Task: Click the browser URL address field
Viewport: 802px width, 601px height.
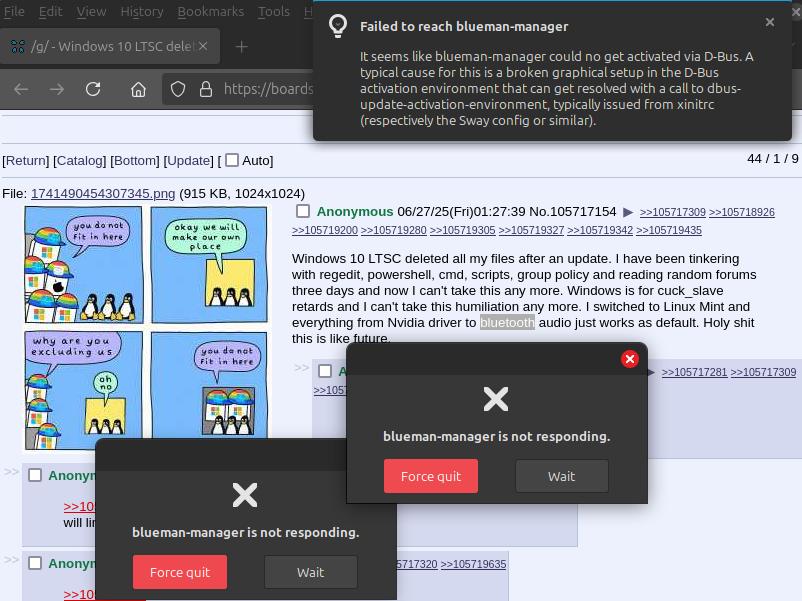Action: pyautogui.click(x=238, y=90)
